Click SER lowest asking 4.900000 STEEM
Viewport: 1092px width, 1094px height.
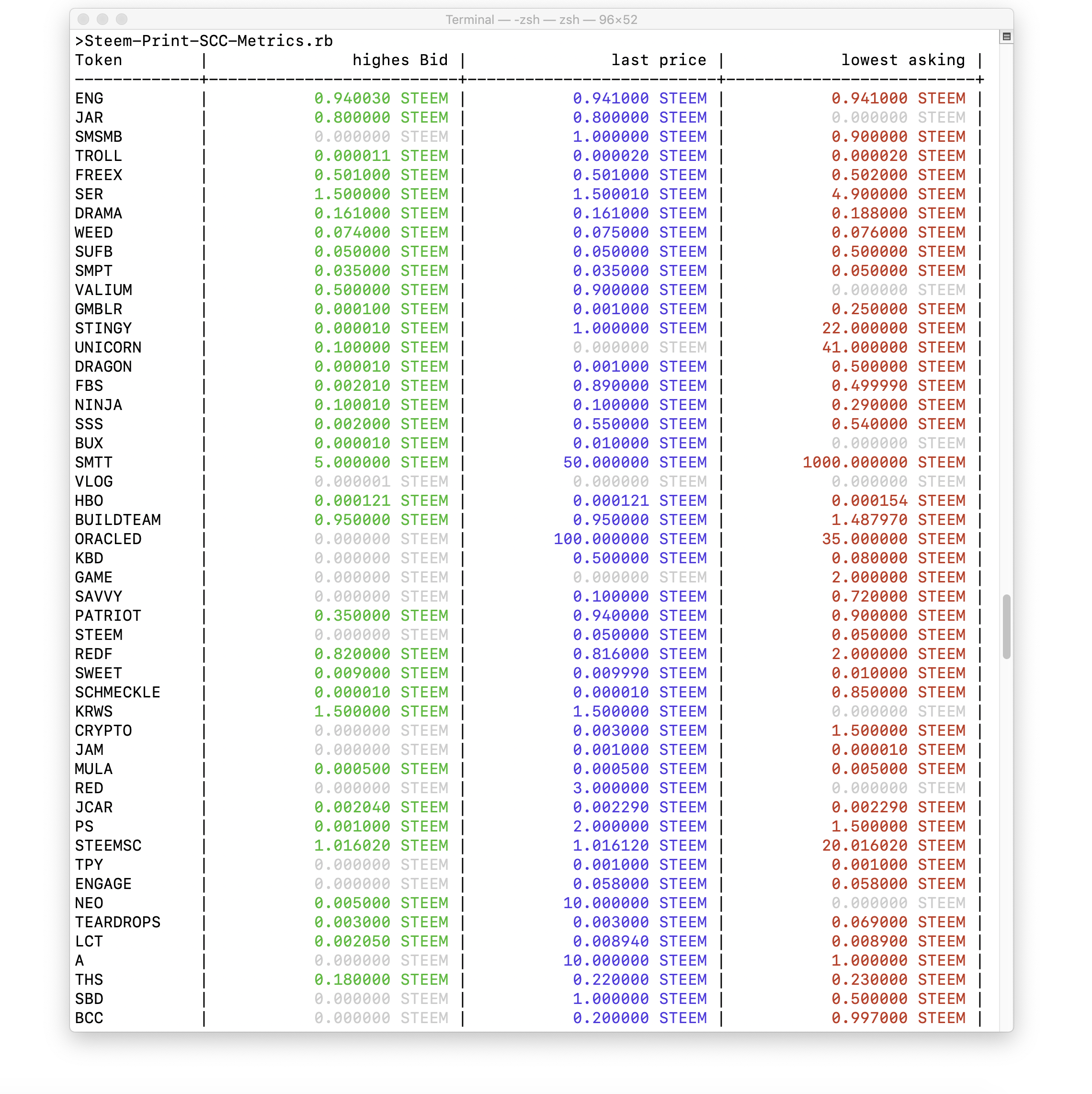pyautogui.click(x=899, y=194)
